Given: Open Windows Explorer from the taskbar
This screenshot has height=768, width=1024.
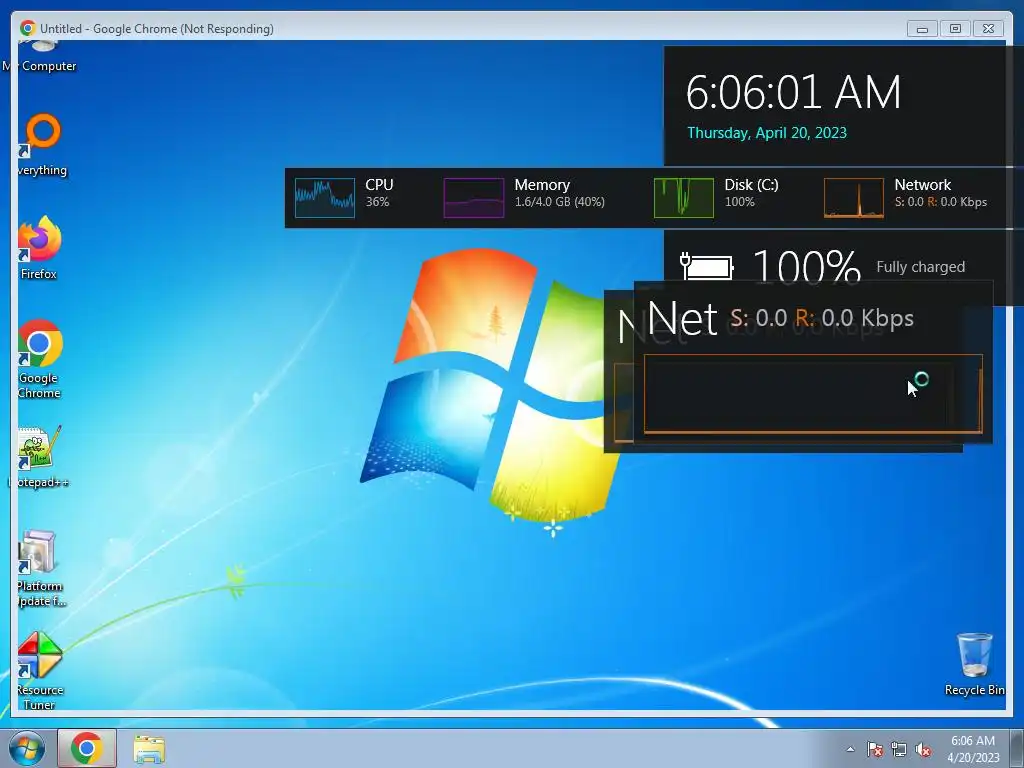Looking at the screenshot, I should (149, 748).
